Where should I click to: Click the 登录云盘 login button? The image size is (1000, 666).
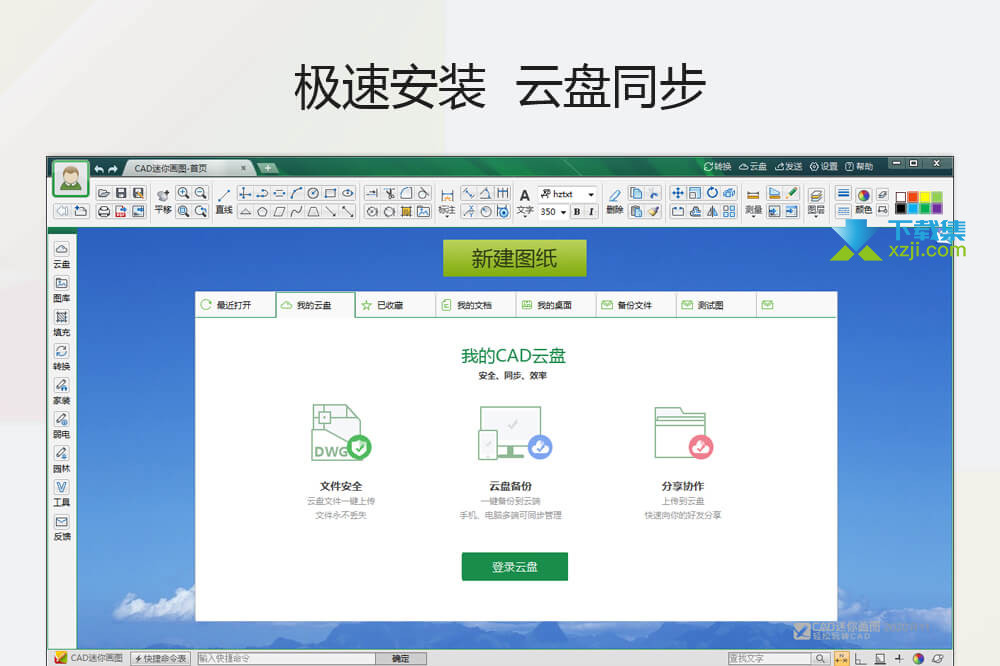click(x=514, y=566)
